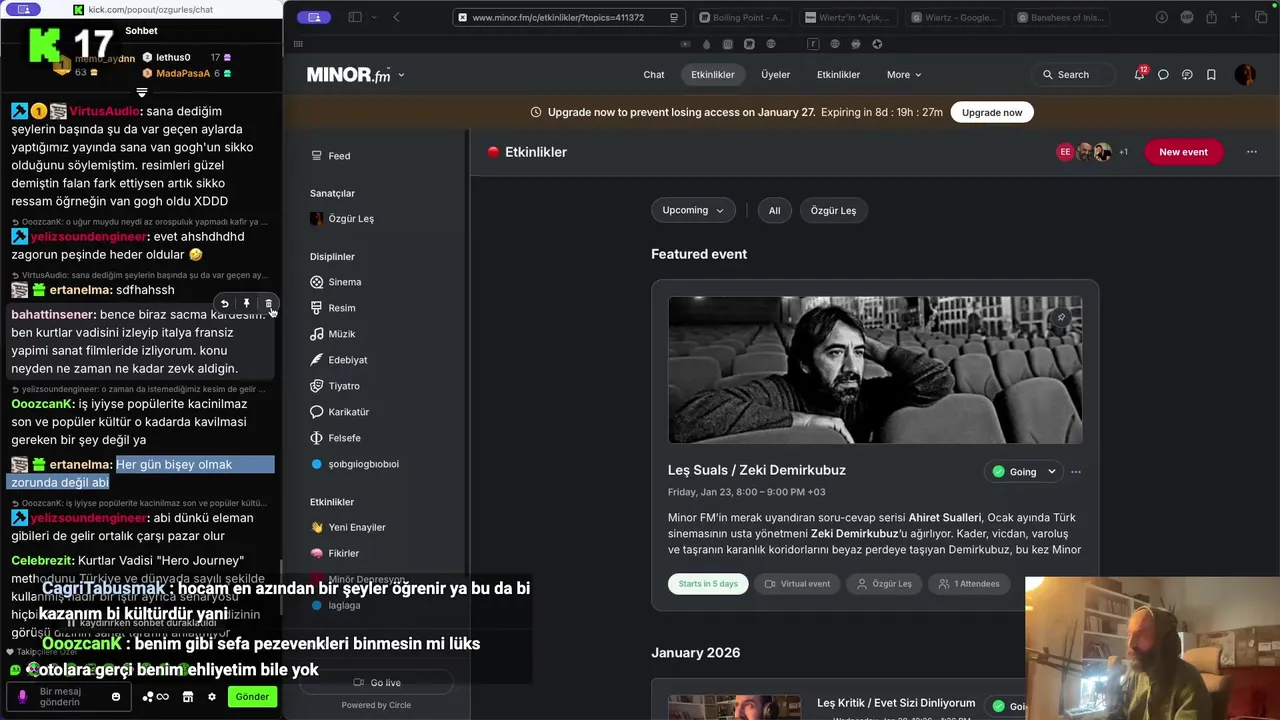Create a New event
Screen dimensions: 1280x720
[x=1183, y=152]
